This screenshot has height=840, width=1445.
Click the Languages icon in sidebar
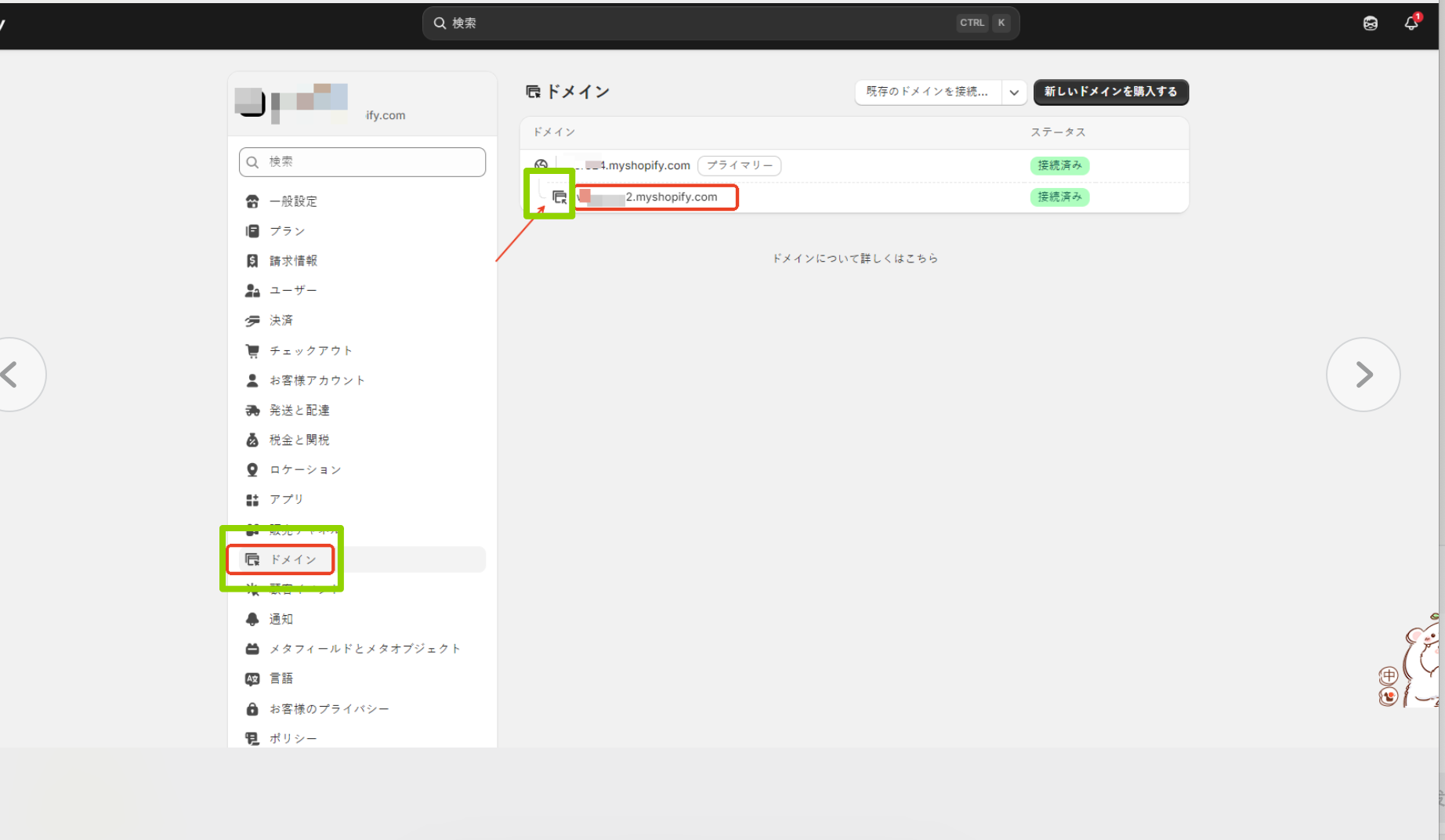click(252, 679)
